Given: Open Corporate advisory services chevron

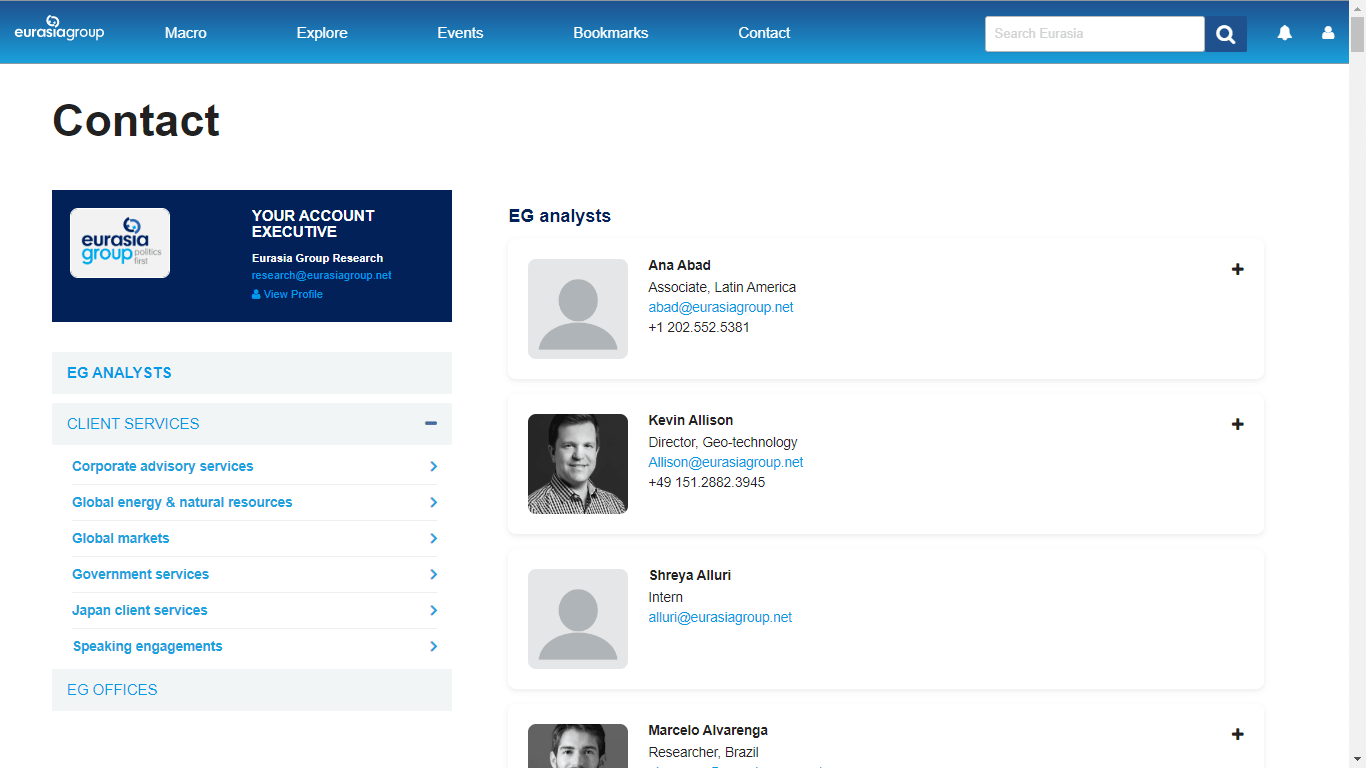Looking at the screenshot, I should click(x=433, y=466).
